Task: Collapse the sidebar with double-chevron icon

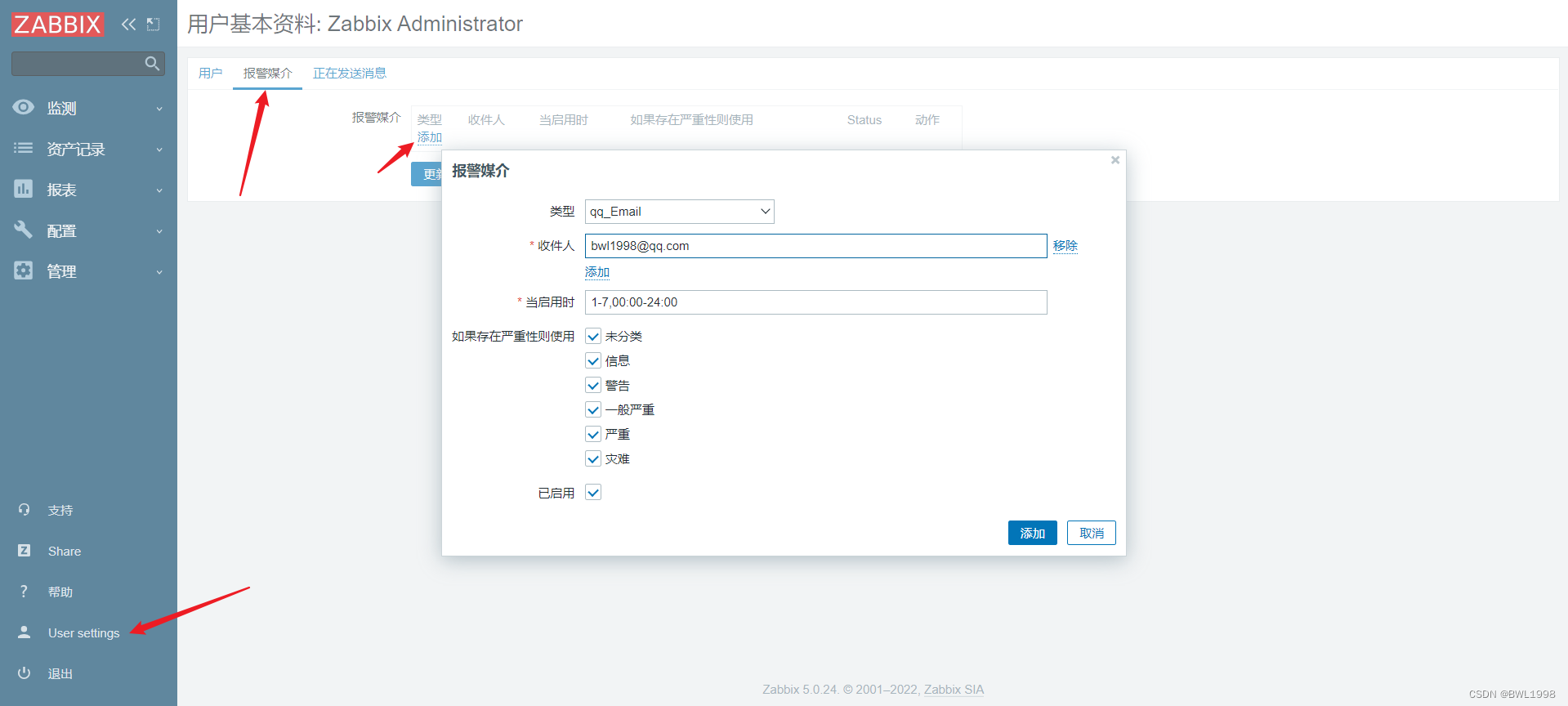Action: pos(128,25)
